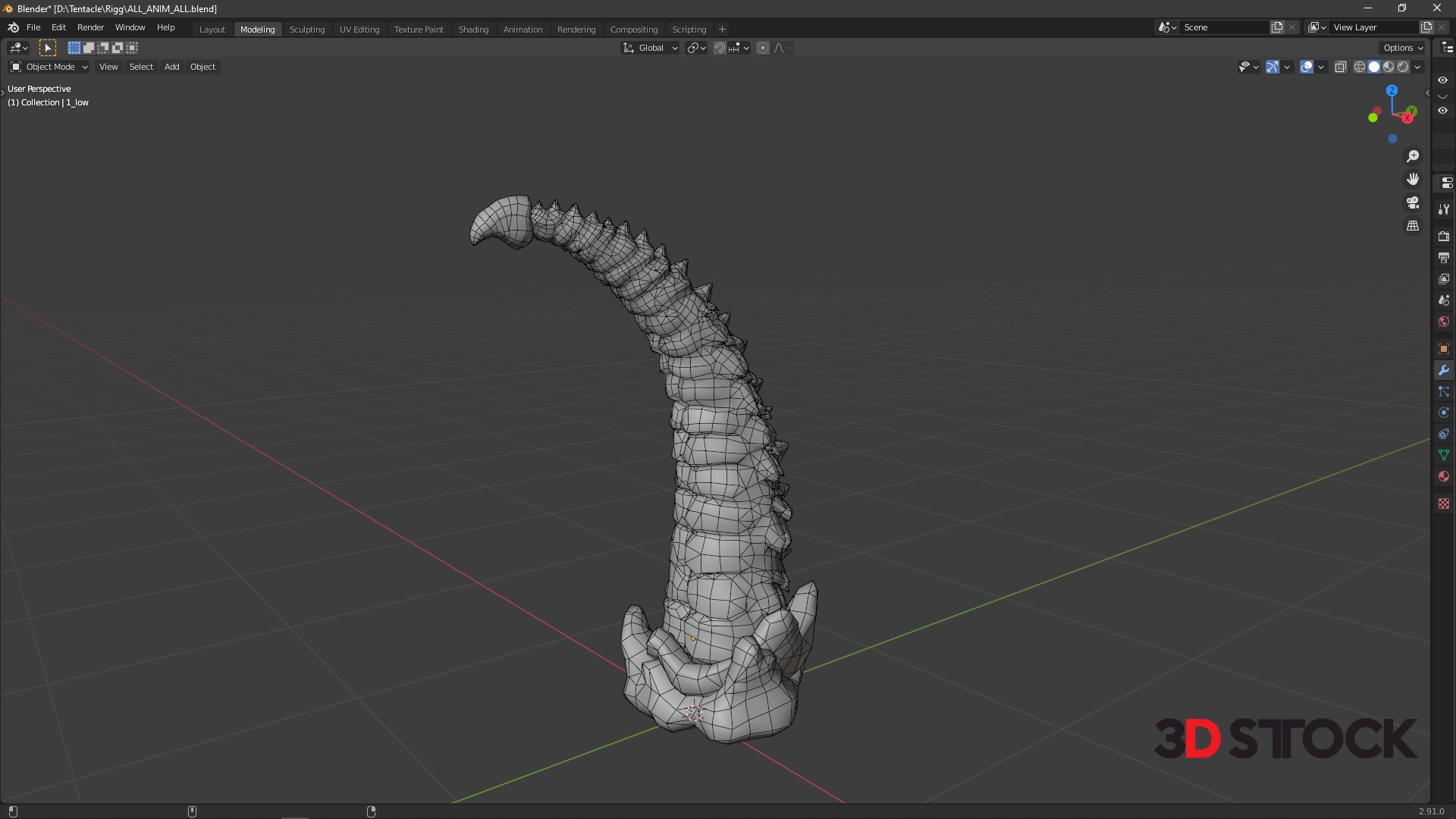Toggle X-ray view button

1340,67
